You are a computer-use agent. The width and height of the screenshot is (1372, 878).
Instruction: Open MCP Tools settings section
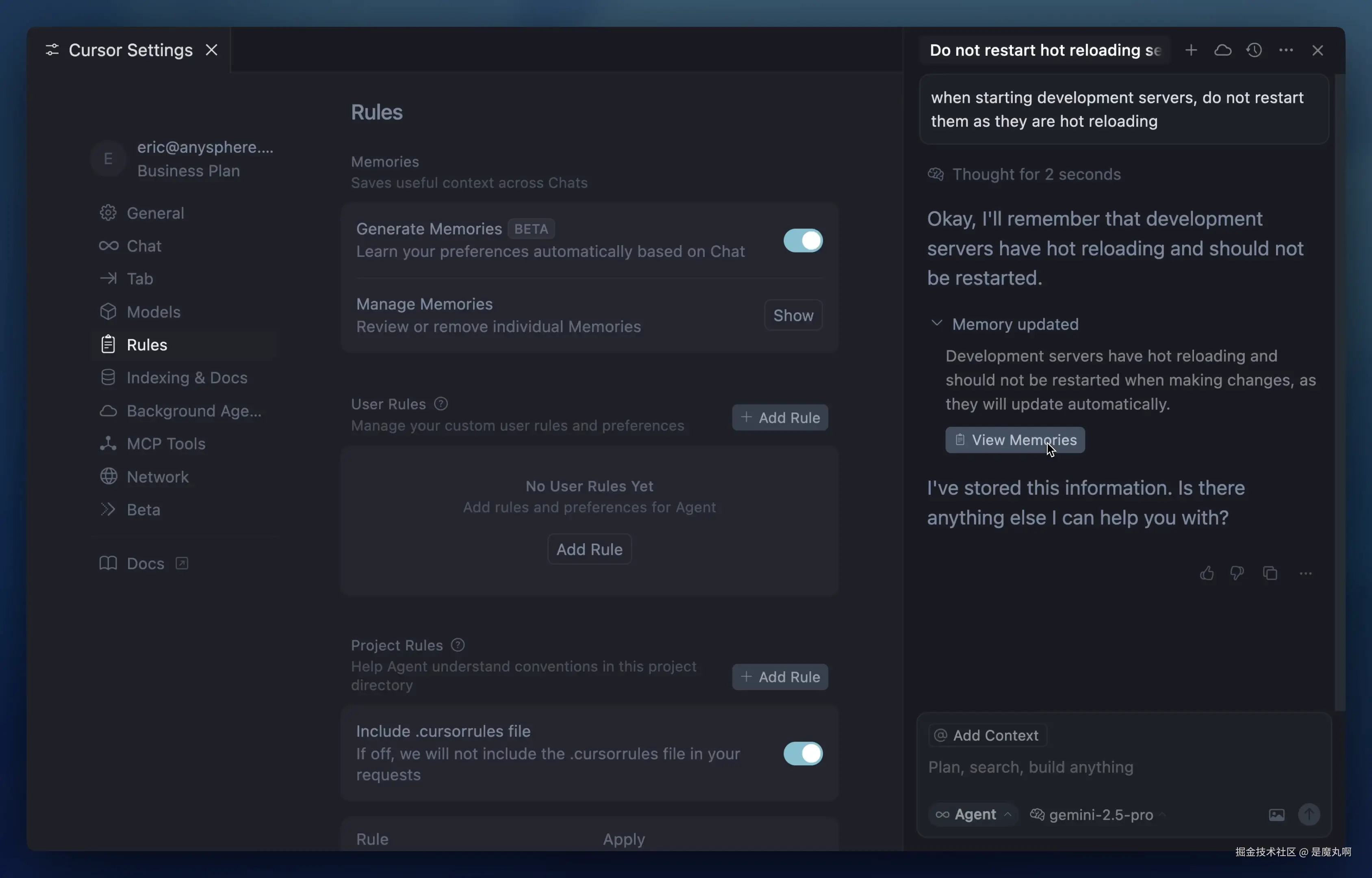click(165, 443)
